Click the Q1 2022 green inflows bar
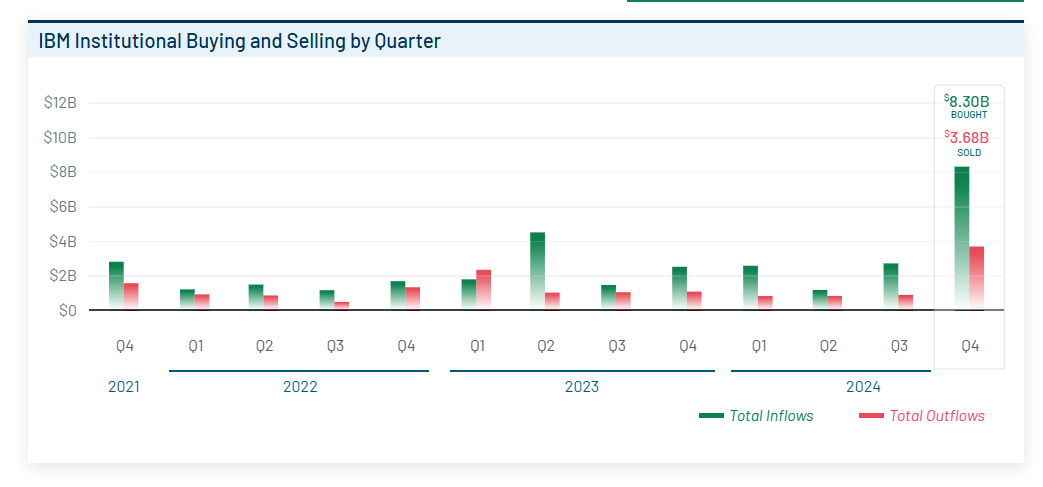Viewport: 1043px width, 487px height. click(x=187, y=299)
